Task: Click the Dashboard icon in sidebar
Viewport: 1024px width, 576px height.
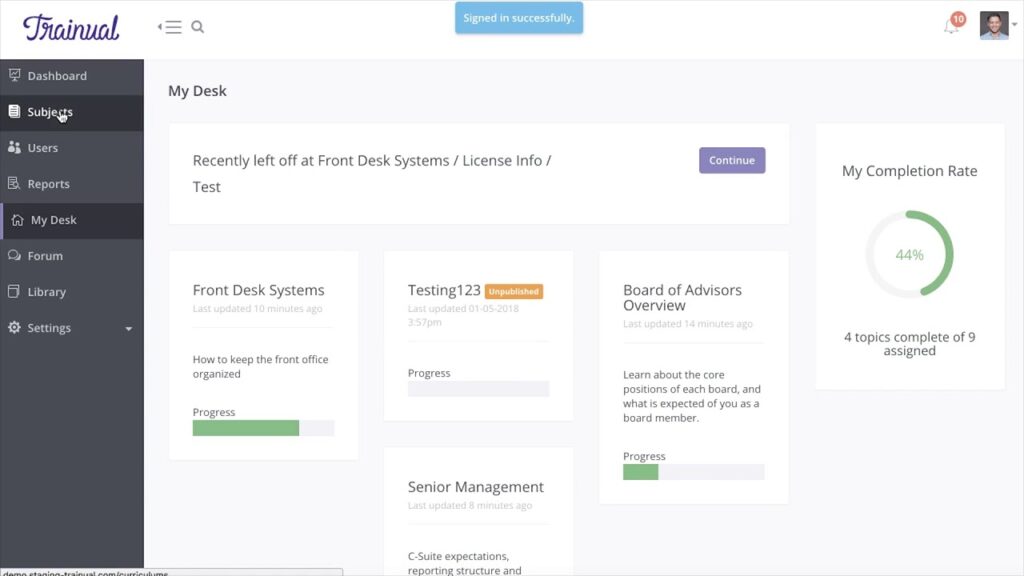Action: click(x=14, y=75)
